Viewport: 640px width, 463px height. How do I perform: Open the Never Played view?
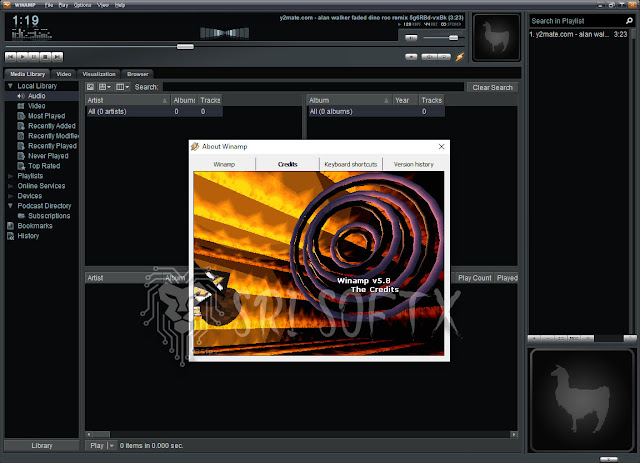pos(48,156)
